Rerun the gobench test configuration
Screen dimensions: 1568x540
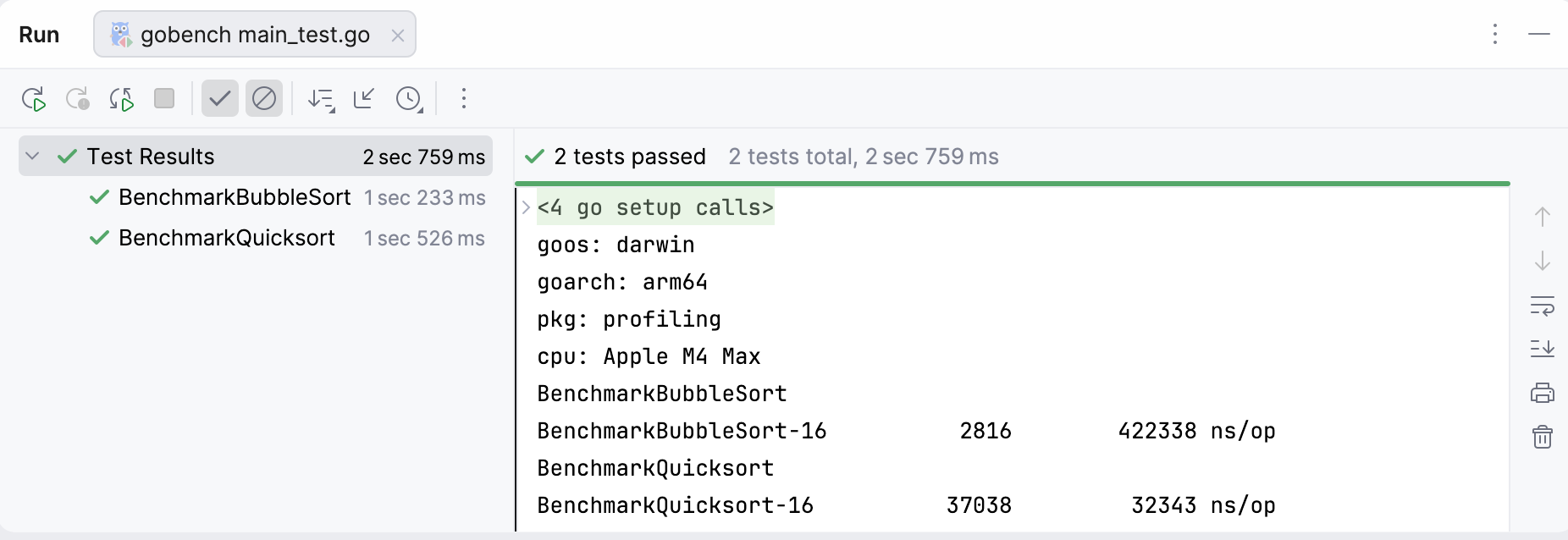pos(34,99)
